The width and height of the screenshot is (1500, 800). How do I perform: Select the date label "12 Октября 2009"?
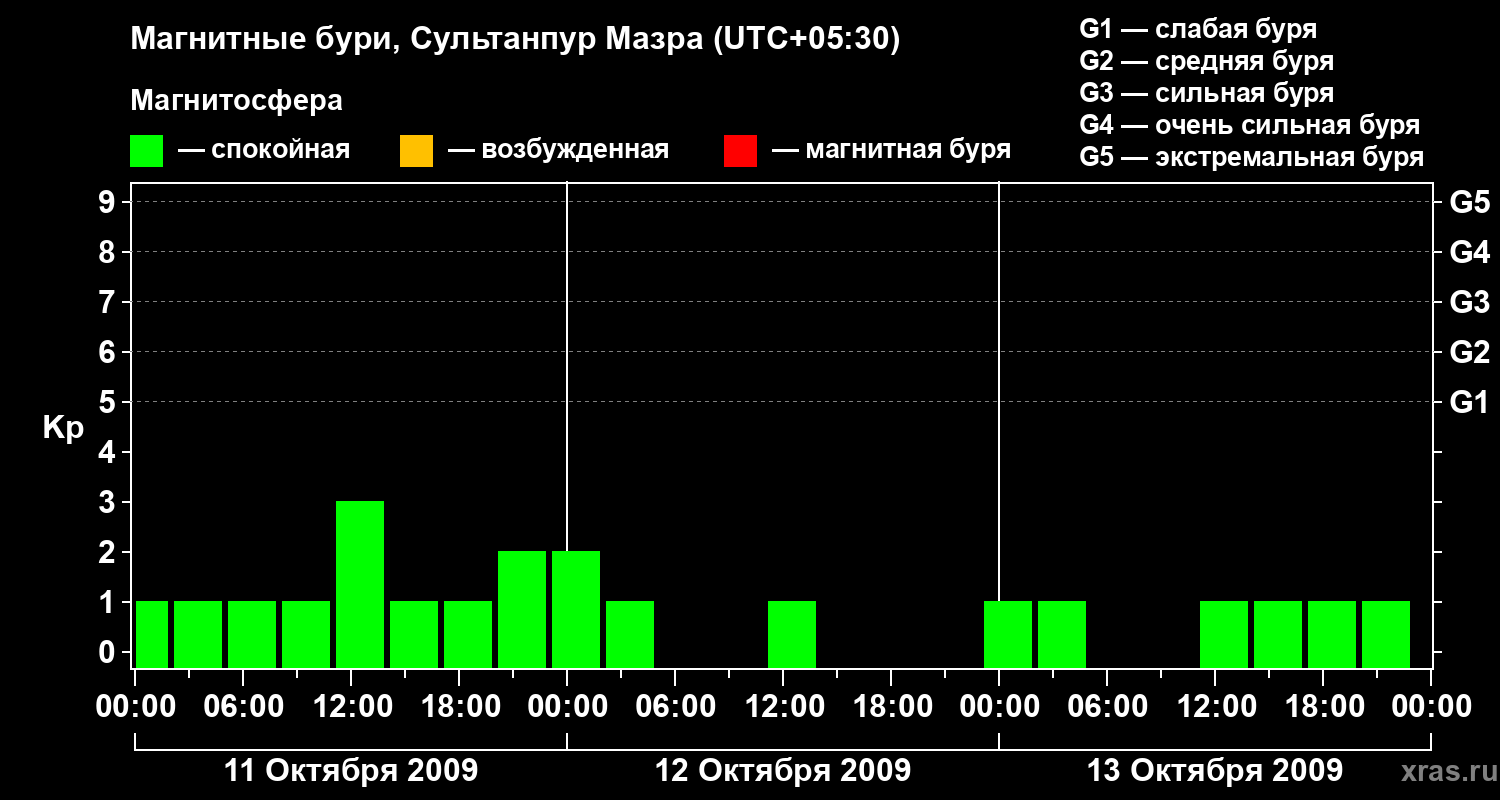(783, 771)
